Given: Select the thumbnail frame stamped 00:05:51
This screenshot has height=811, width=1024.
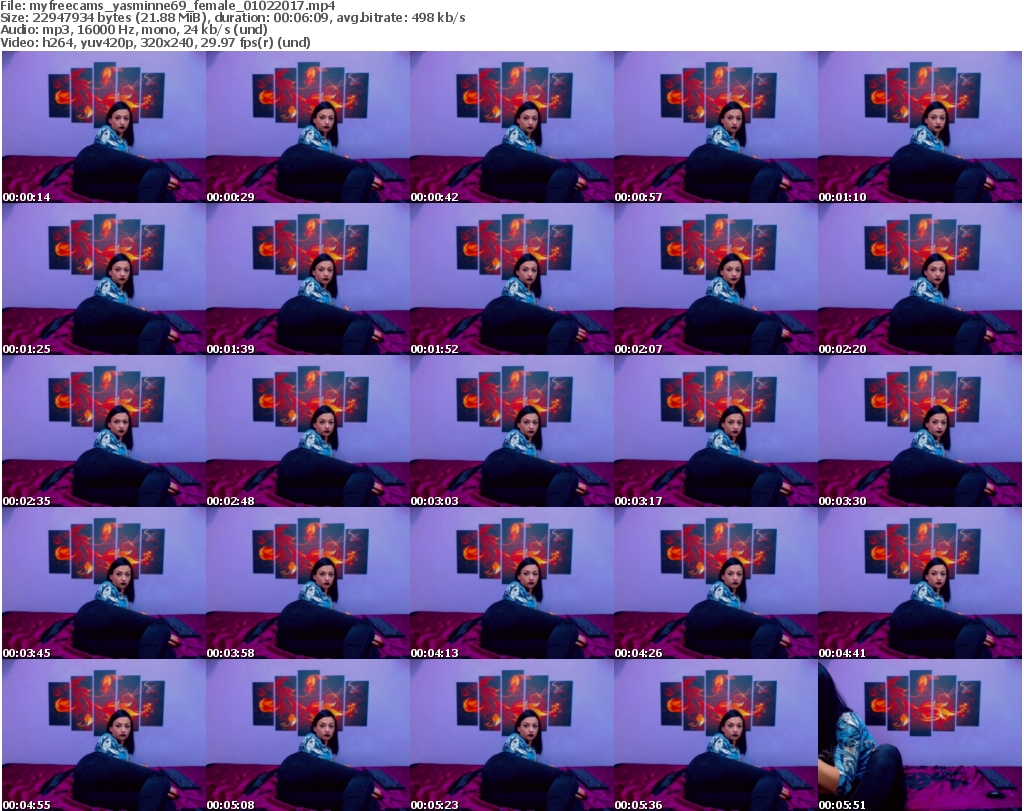Looking at the screenshot, I should (920, 735).
